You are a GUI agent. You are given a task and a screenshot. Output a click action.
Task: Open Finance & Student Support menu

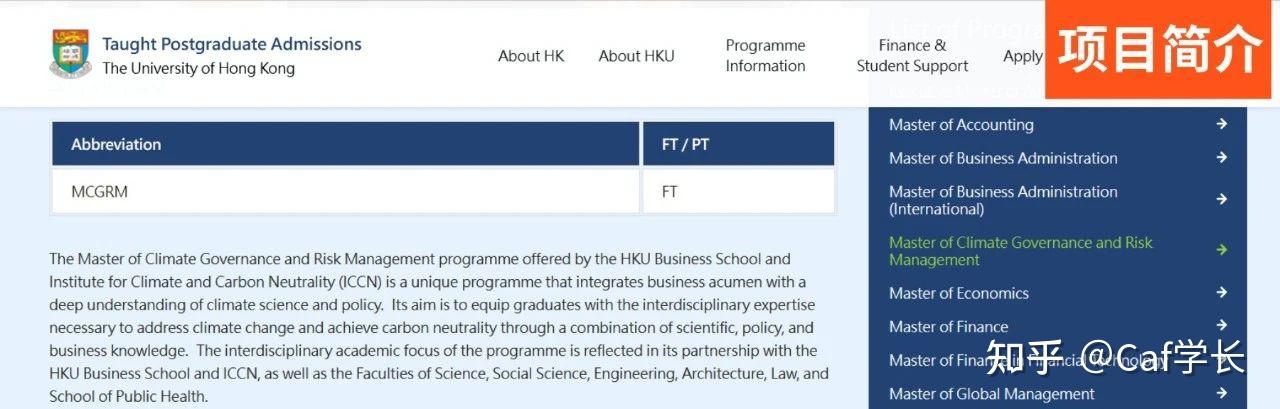pos(912,56)
